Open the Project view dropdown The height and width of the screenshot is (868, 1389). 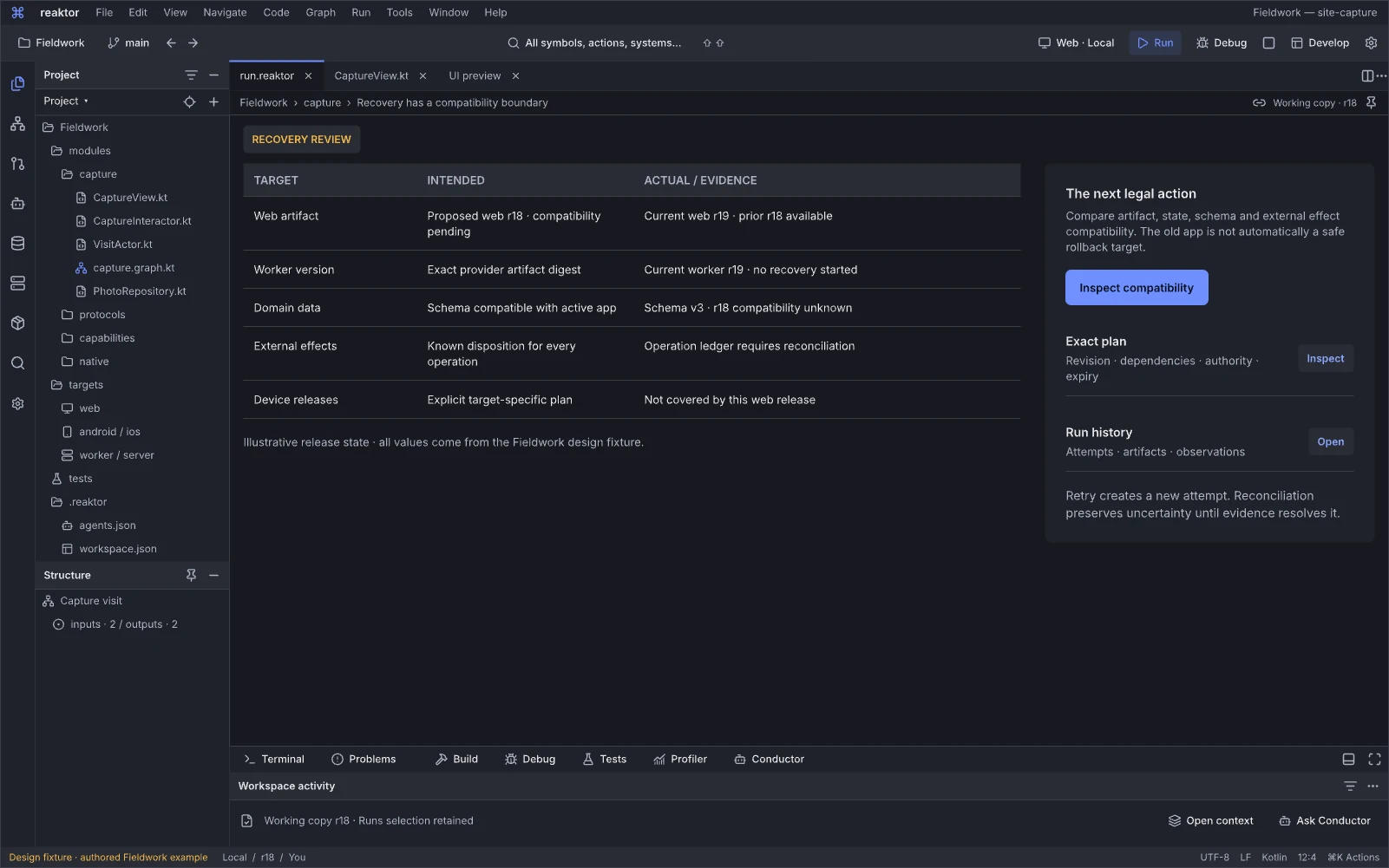point(66,101)
